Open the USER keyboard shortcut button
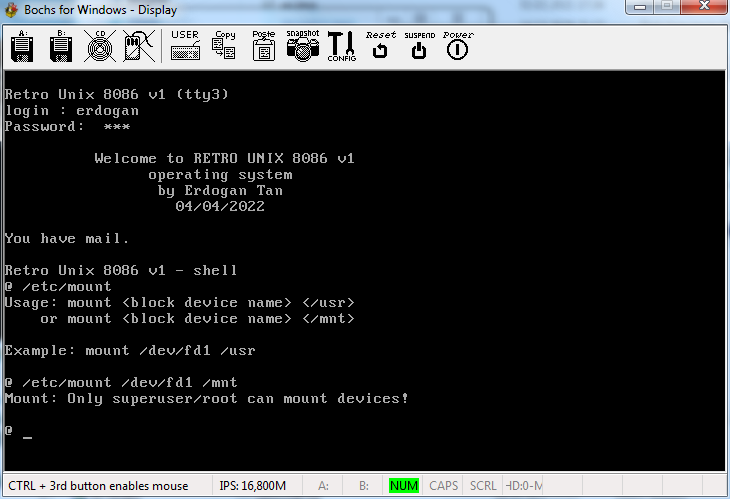Image resolution: width=730 pixels, height=499 pixels. (x=185, y=46)
